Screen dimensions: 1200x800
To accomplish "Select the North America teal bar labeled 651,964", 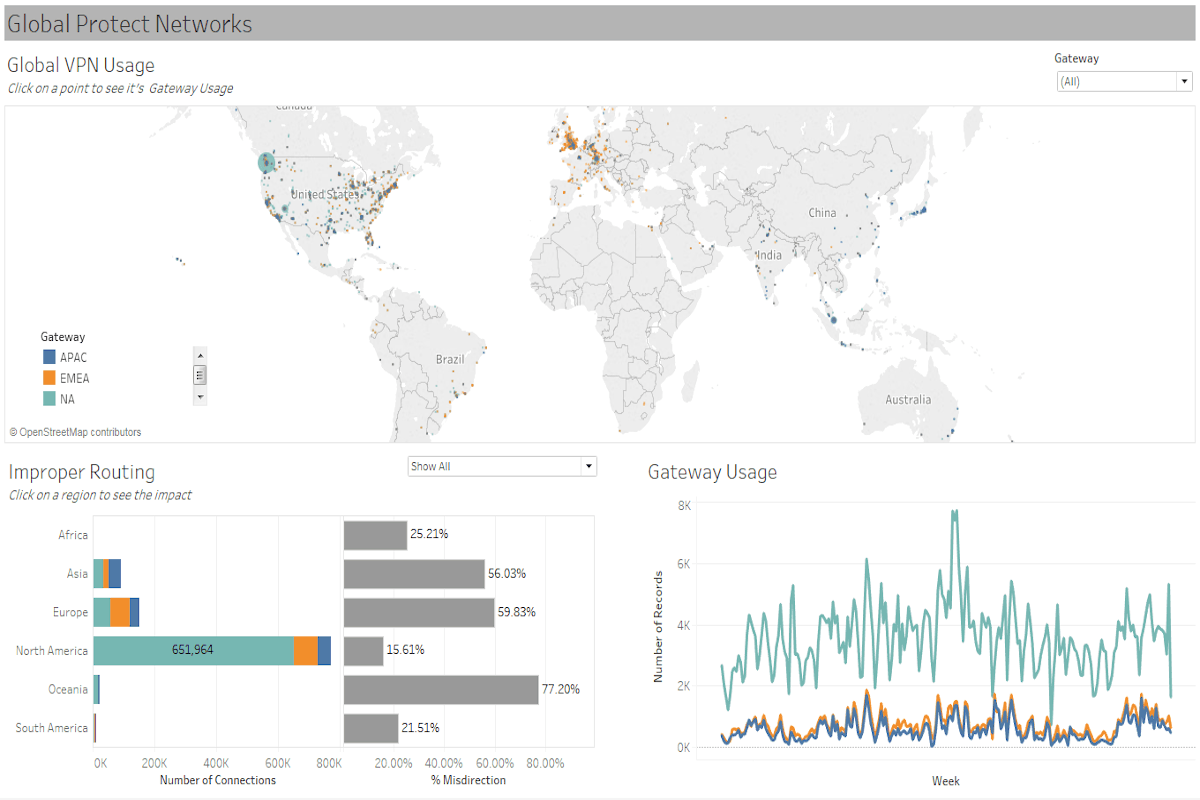I will point(193,651).
